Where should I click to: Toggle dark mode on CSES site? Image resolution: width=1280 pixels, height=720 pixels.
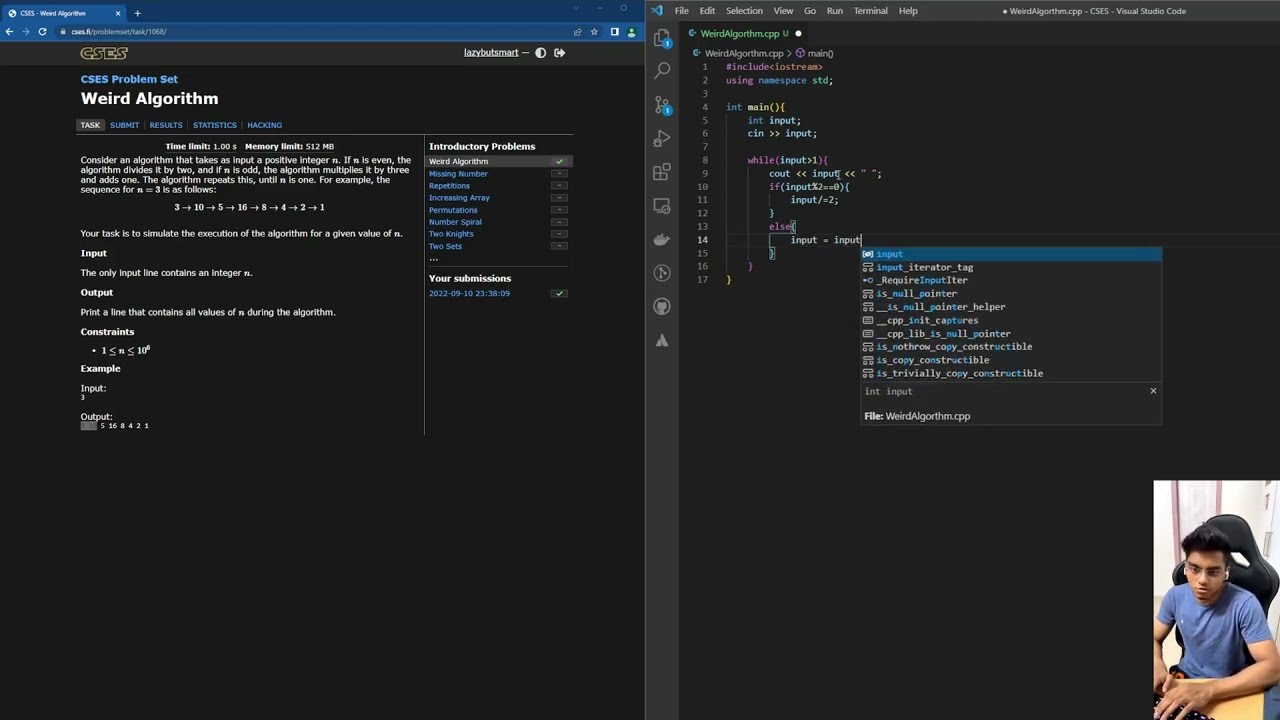(541, 53)
